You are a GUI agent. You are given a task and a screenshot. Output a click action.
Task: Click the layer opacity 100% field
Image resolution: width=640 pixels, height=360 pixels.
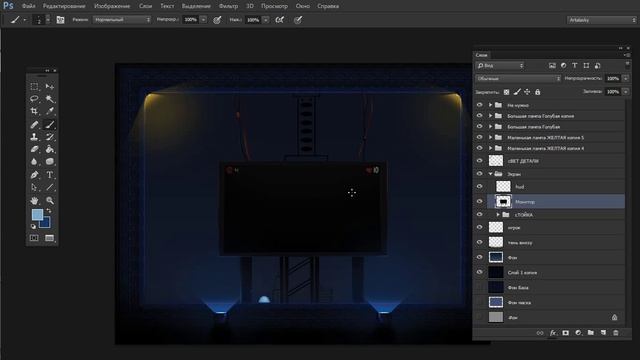point(613,78)
